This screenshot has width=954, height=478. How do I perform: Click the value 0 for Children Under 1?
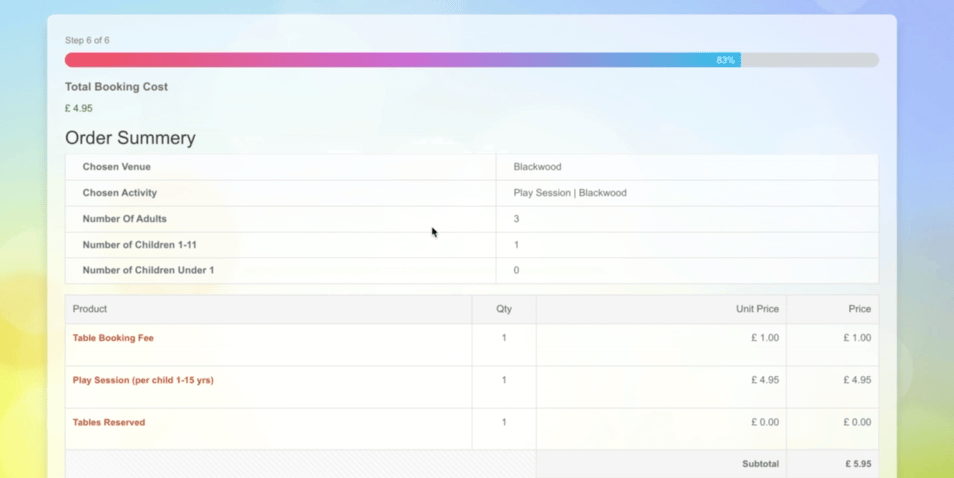[x=517, y=271]
